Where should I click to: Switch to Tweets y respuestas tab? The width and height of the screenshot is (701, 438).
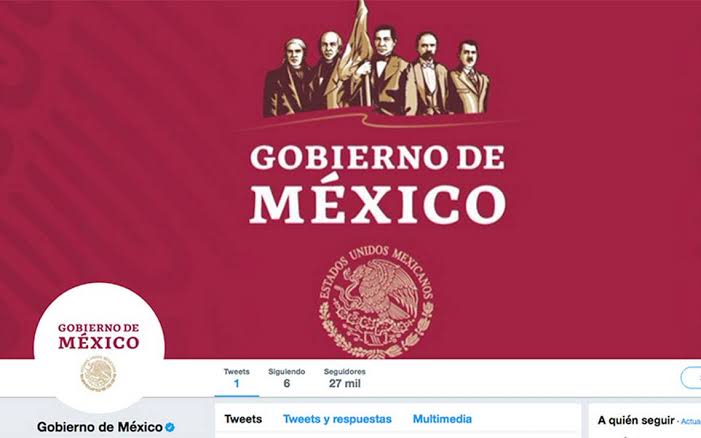tap(337, 419)
